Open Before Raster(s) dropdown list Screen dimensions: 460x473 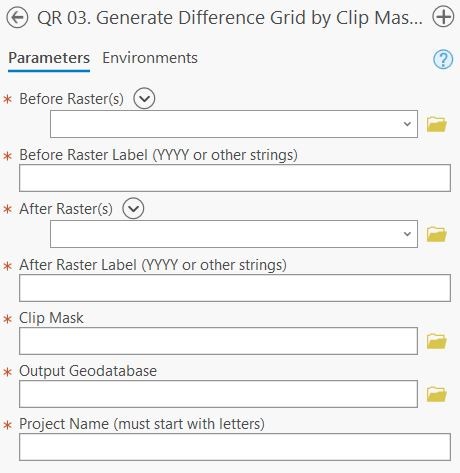pos(407,124)
